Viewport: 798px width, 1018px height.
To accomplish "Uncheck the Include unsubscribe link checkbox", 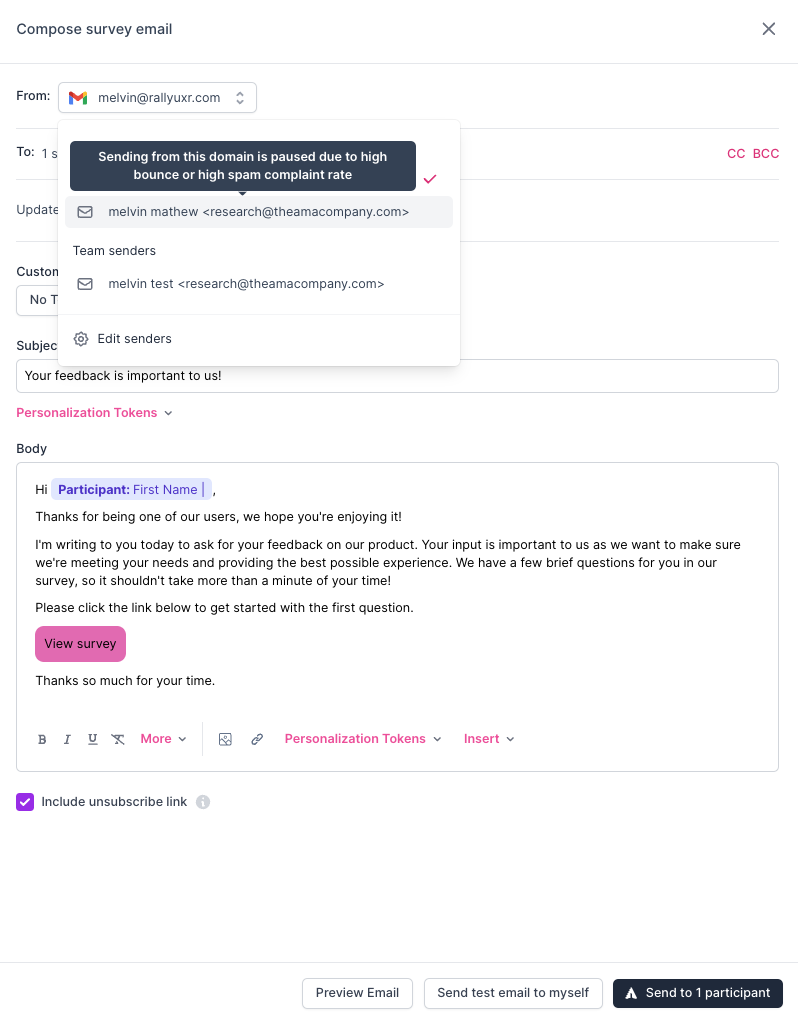I will click(25, 802).
